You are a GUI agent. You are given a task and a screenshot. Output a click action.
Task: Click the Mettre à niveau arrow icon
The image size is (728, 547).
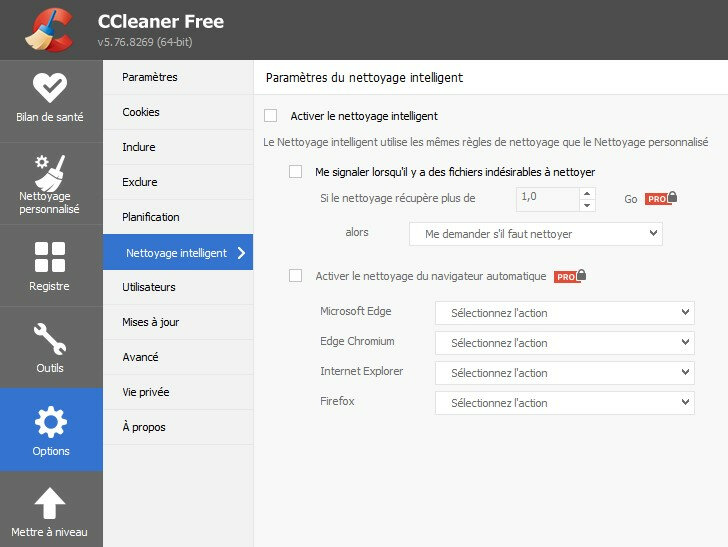50,503
